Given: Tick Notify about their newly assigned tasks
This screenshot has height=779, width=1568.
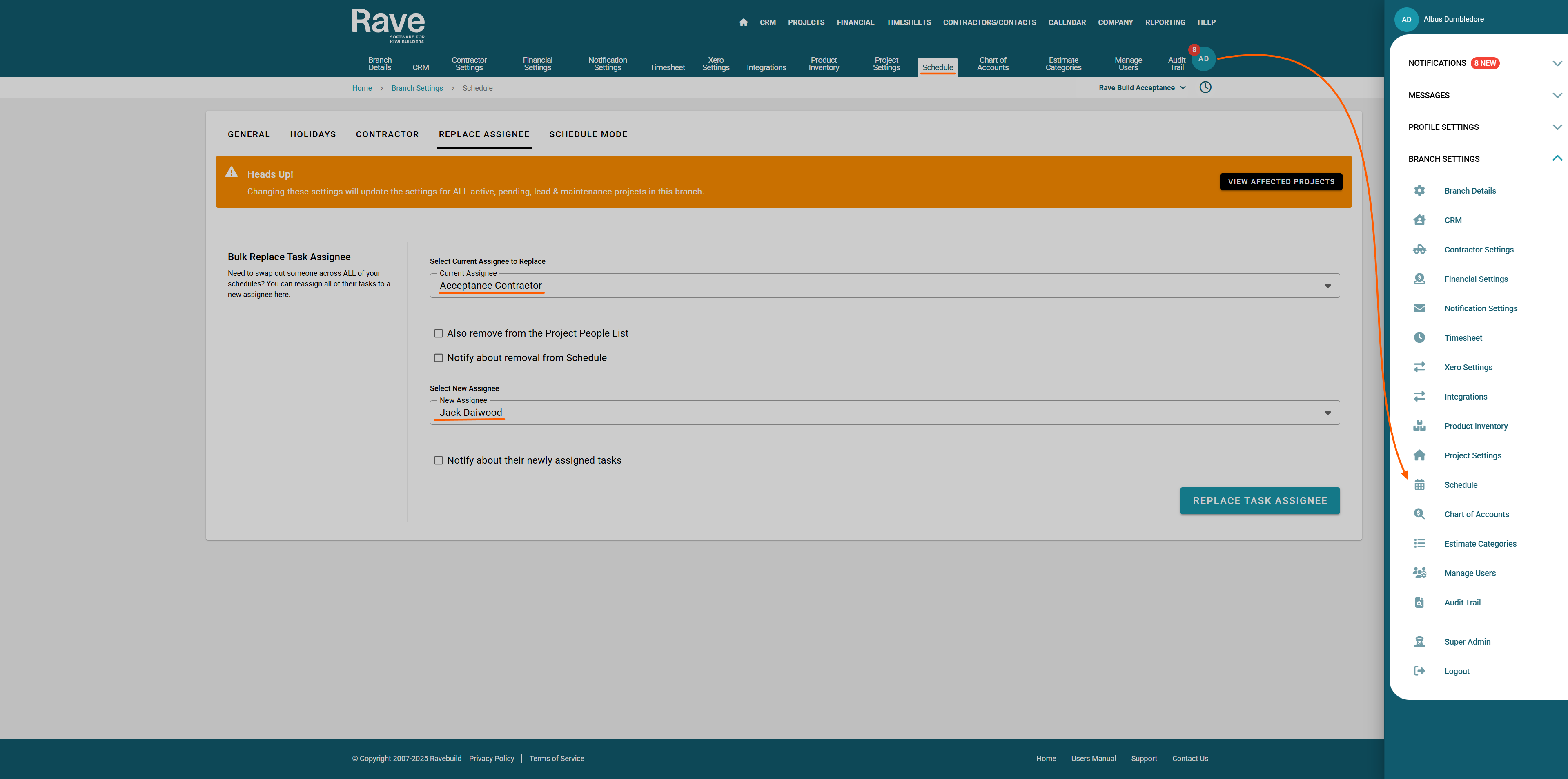Looking at the screenshot, I should 438,460.
